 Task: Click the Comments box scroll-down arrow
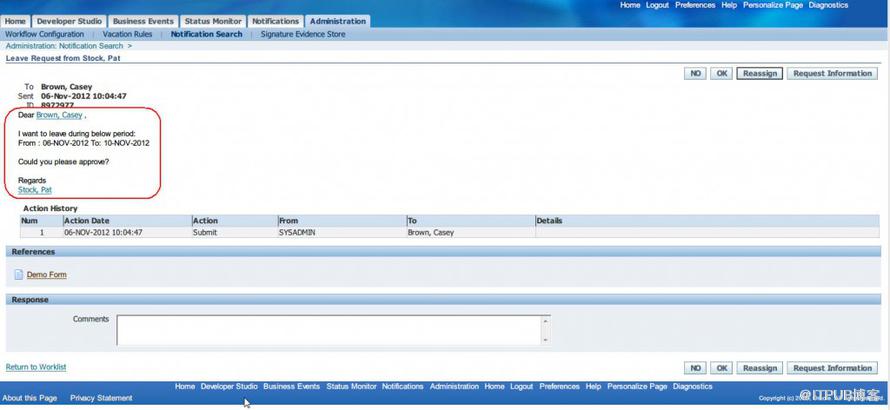click(x=545, y=340)
